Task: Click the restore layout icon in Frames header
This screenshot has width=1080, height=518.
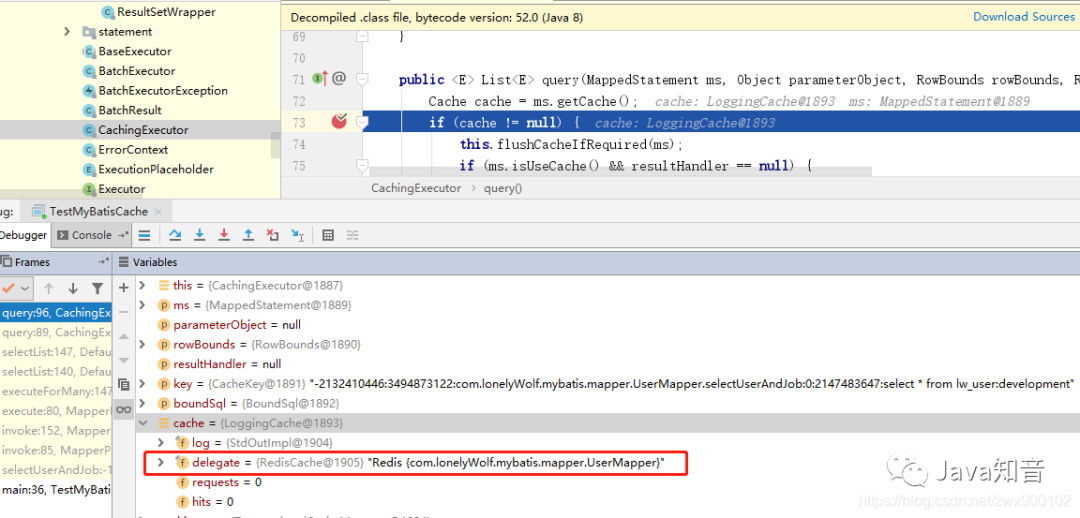Action: [x=103, y=262]
